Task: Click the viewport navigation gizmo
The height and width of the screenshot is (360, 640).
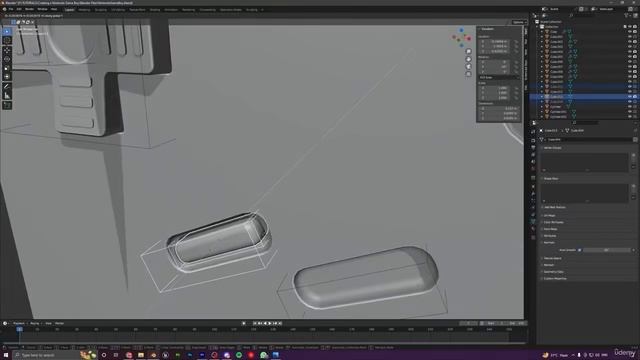Action: [461, 38]
